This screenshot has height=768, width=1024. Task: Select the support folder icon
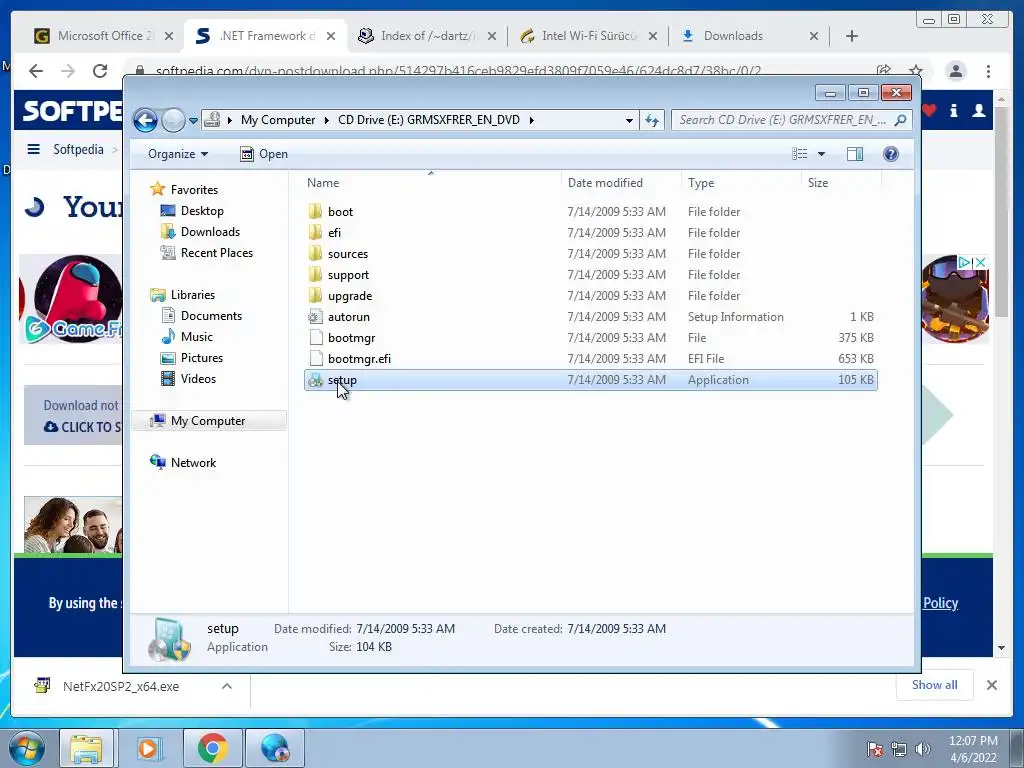[x=315, y=274]
